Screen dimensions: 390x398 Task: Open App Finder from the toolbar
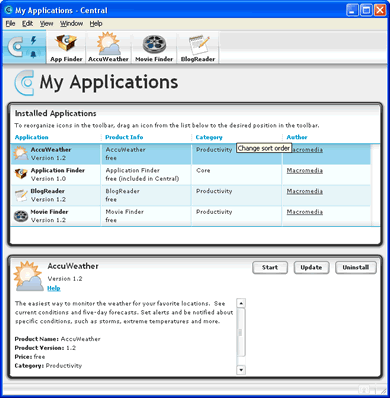click(x=66, y=47)
